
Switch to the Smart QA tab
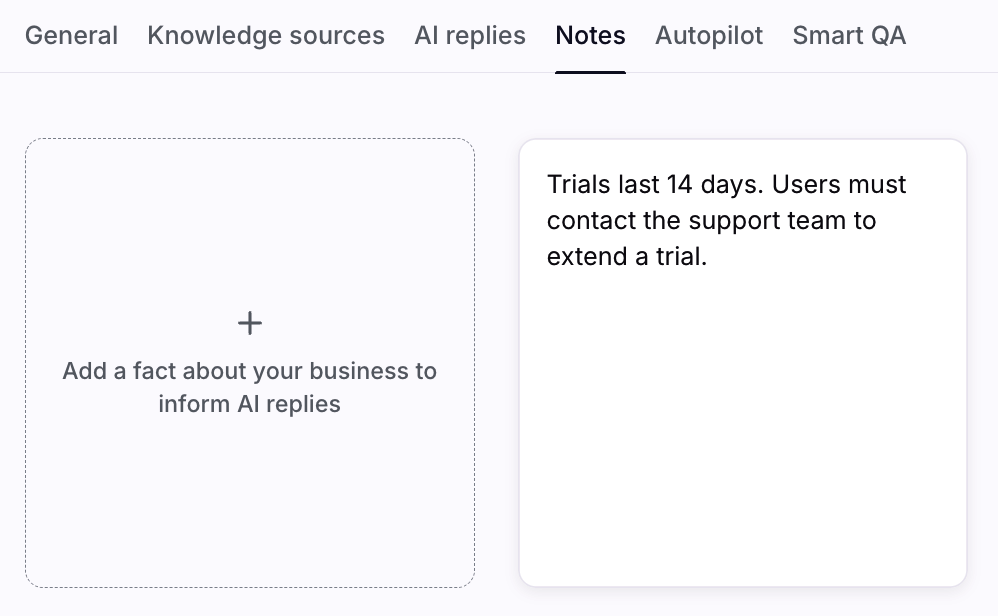(x=849, y=36)
